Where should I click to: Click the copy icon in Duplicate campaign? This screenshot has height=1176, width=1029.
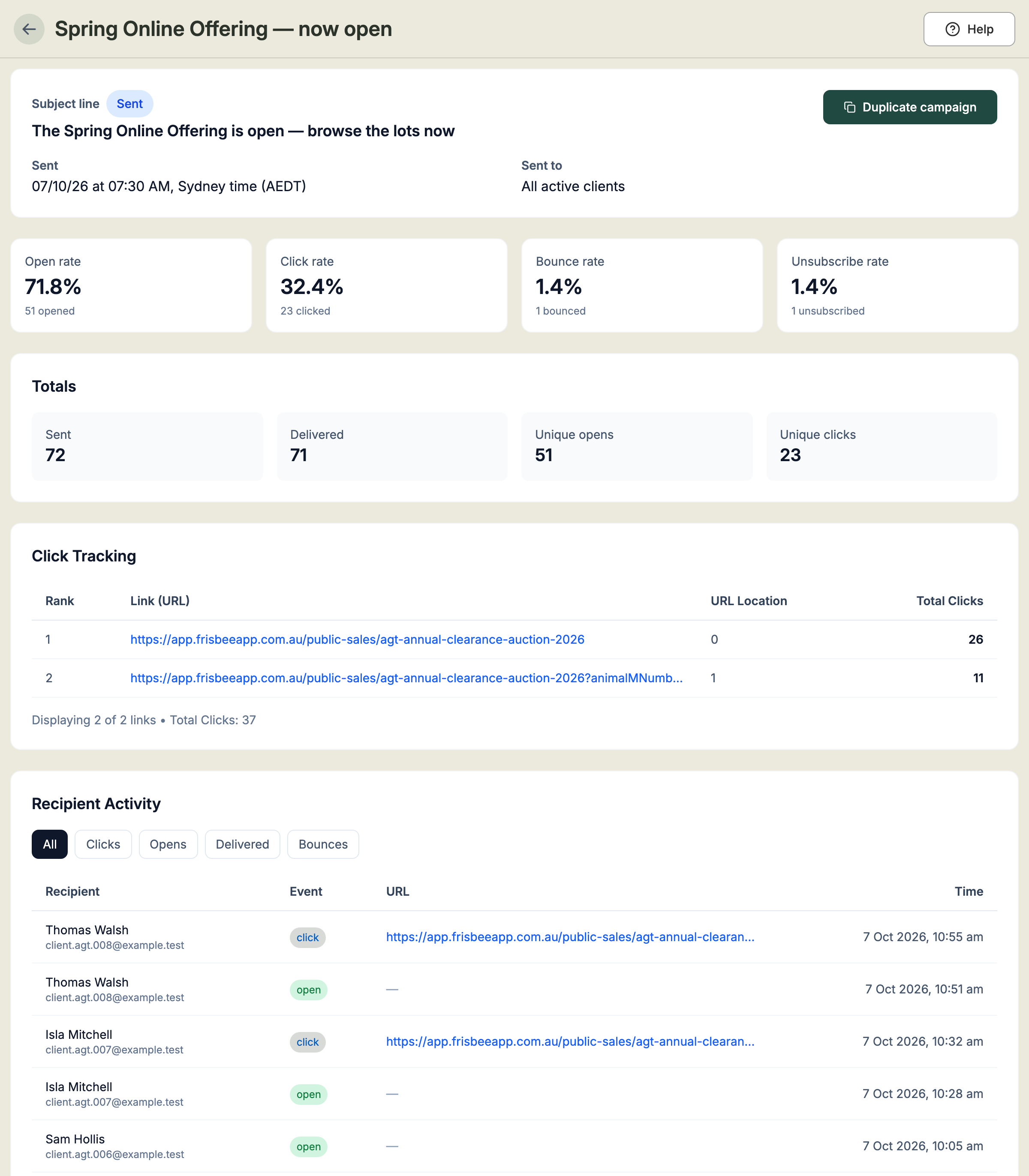(x=849, y=107)
